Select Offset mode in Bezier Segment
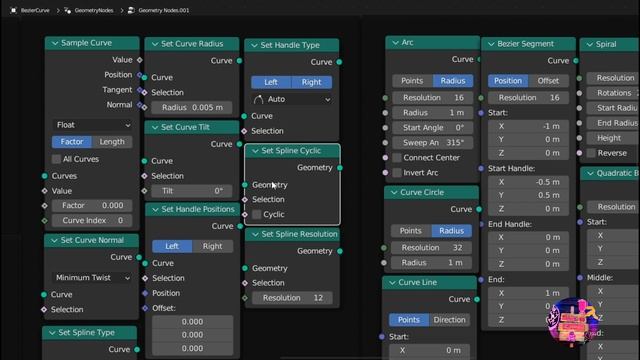The height and width of the screenshot is (360, 640). [548, 81]
